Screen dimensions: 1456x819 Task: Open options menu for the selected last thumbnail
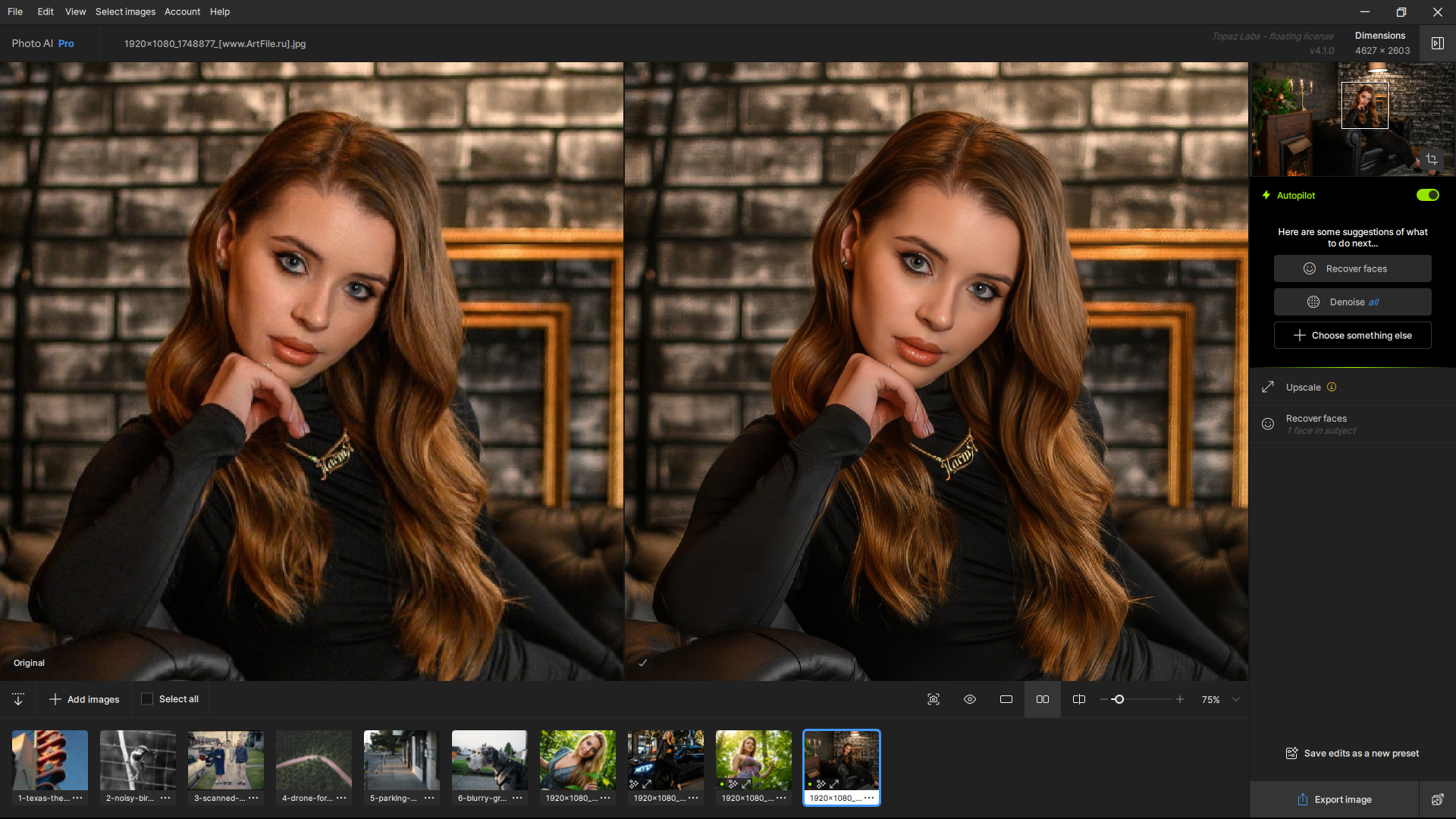[x=869, y=798]
